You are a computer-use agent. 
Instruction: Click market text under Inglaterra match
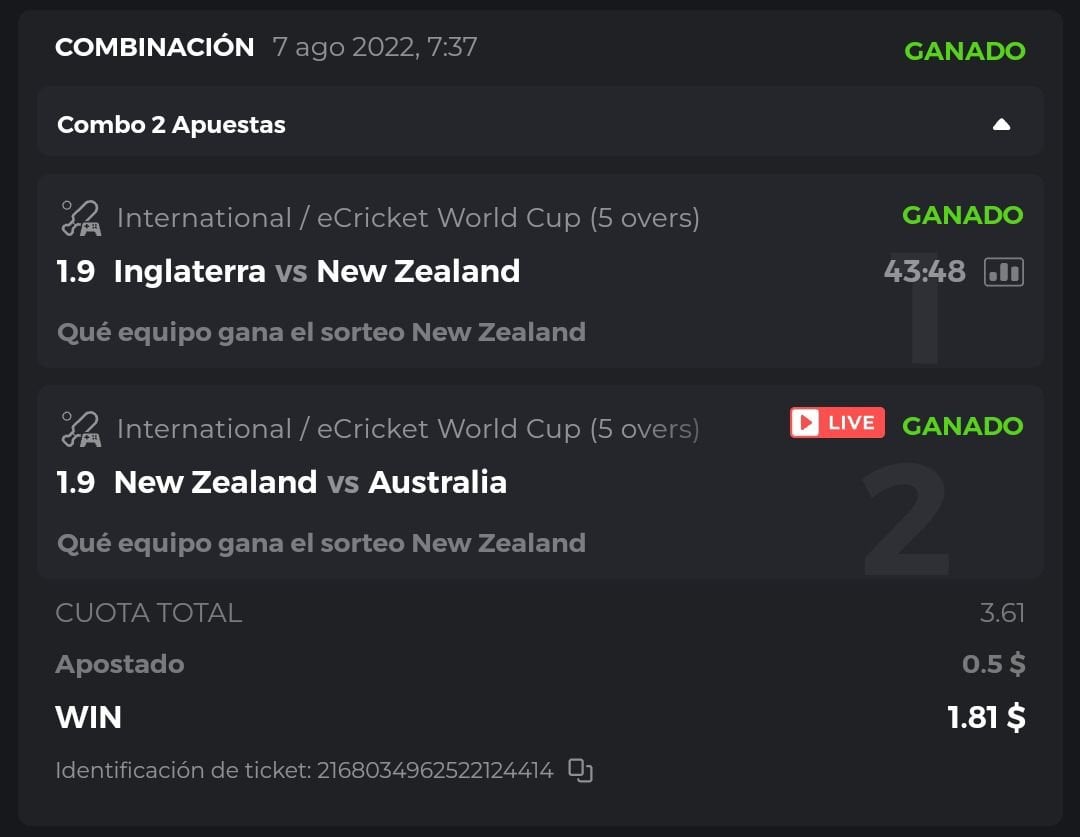321,332
